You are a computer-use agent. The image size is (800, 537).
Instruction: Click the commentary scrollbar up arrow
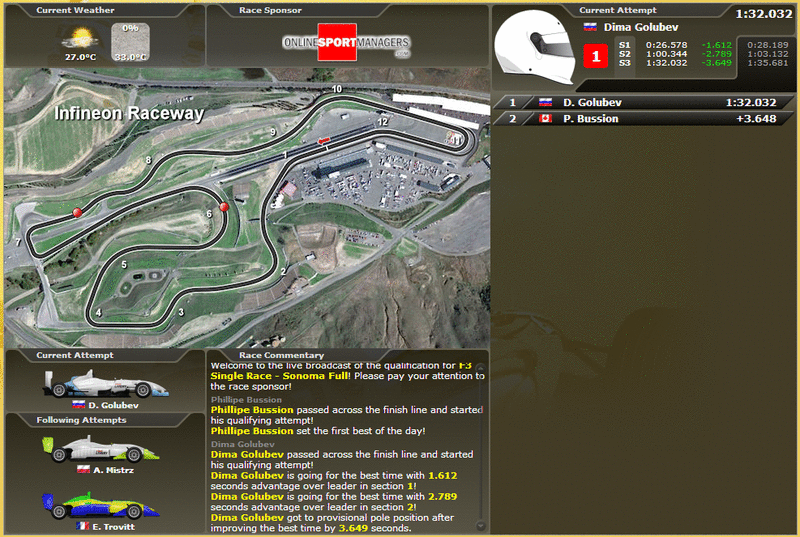480,368
